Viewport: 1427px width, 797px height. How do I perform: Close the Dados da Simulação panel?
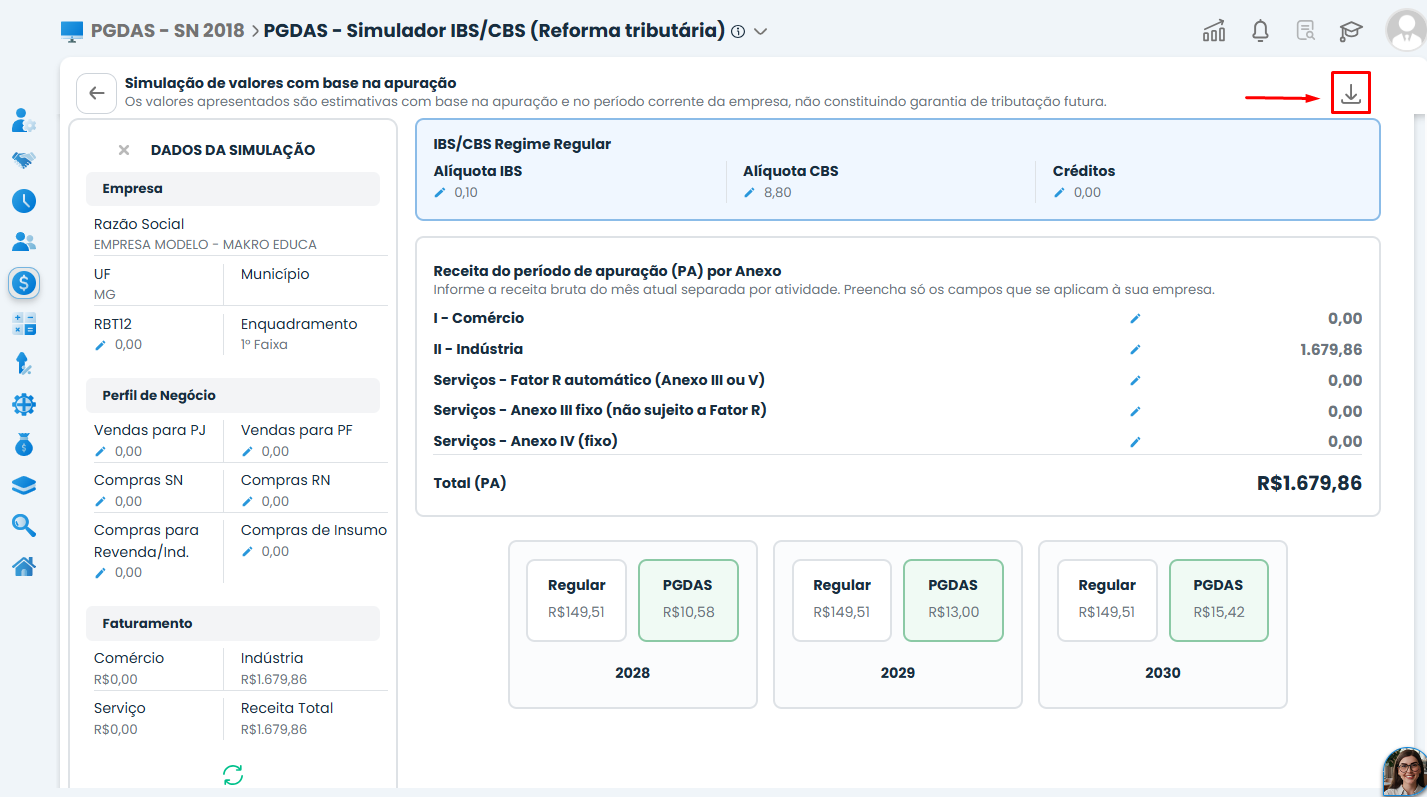pos(124,150)
